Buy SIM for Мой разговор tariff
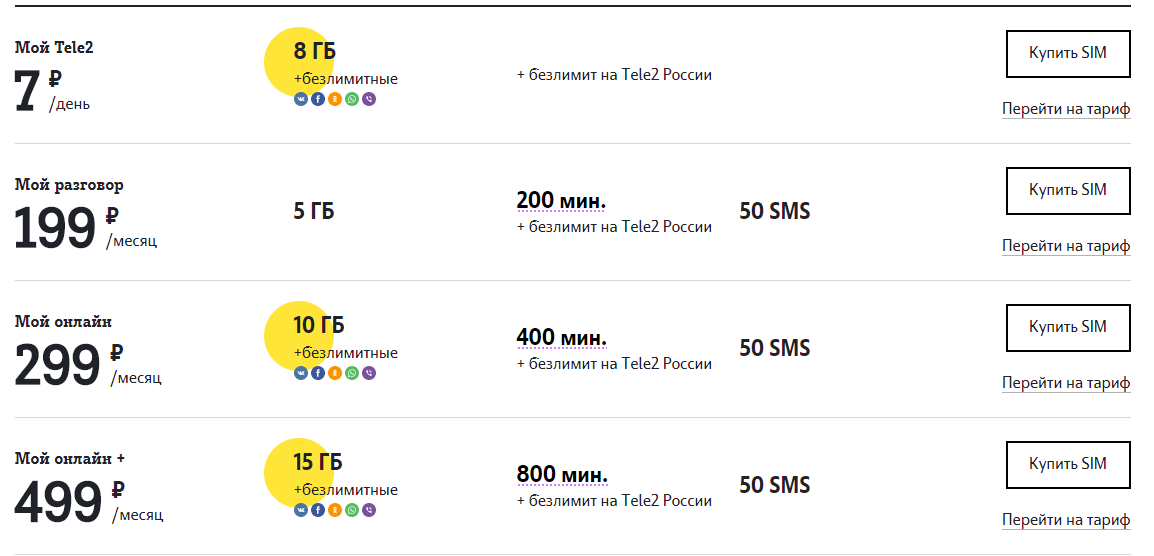The width and height of the screenshot is (1154, 556). [1068, 191]
